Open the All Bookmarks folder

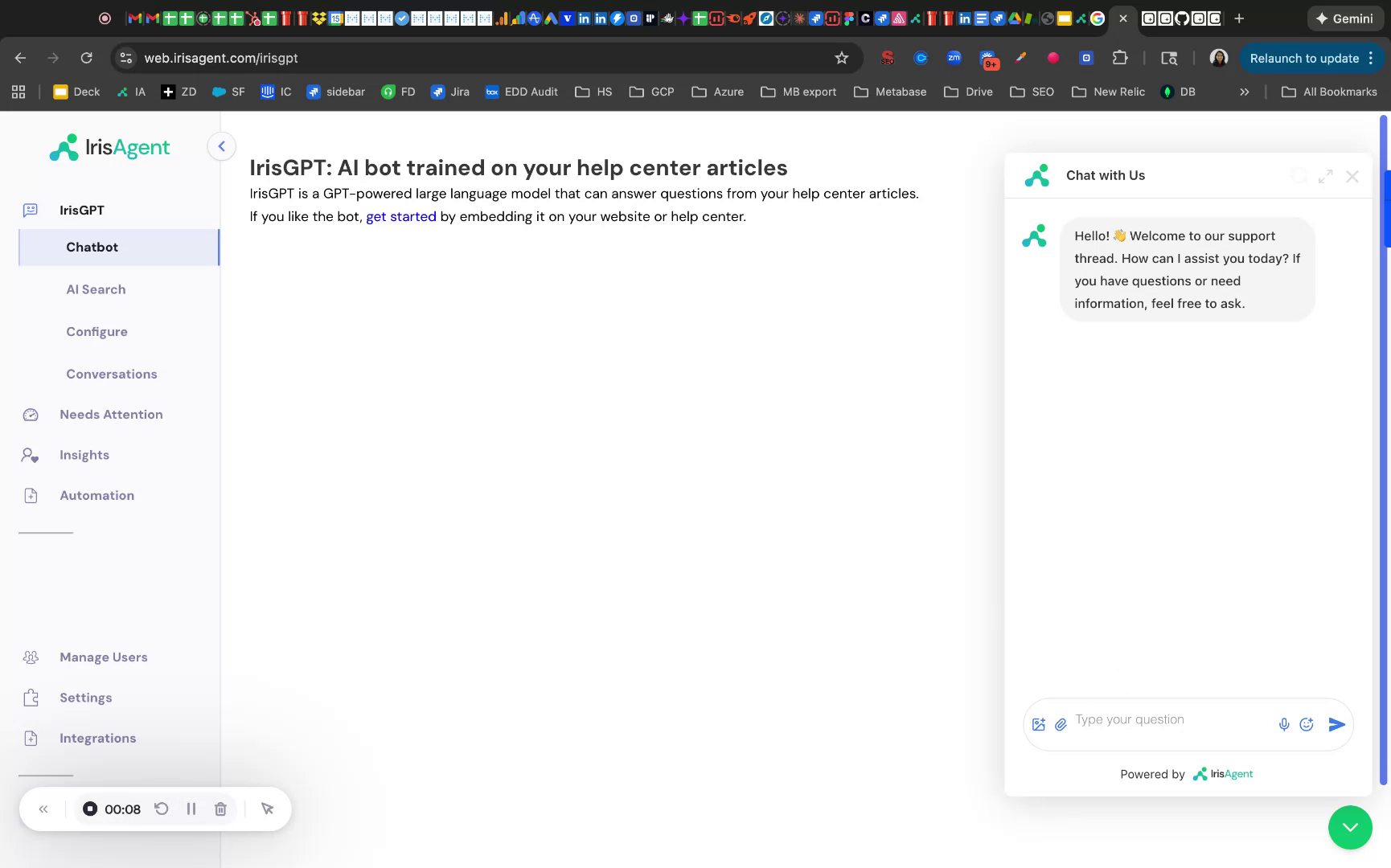(1329, 92)
